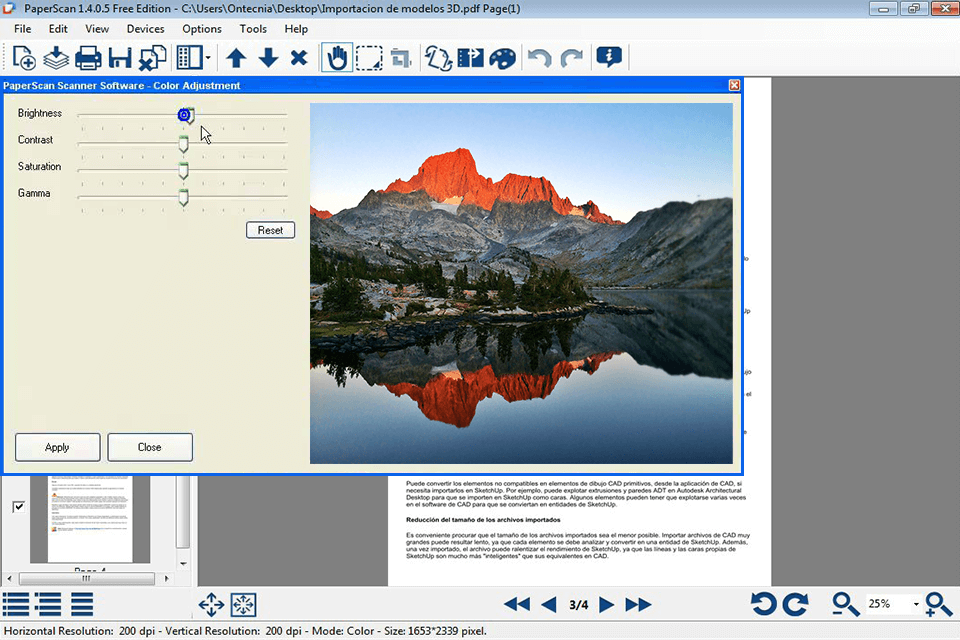The width and height of the screenshot is (960, 640).
Task: Click the zoom out magnifier icon
Action: (x=845, y=604)
